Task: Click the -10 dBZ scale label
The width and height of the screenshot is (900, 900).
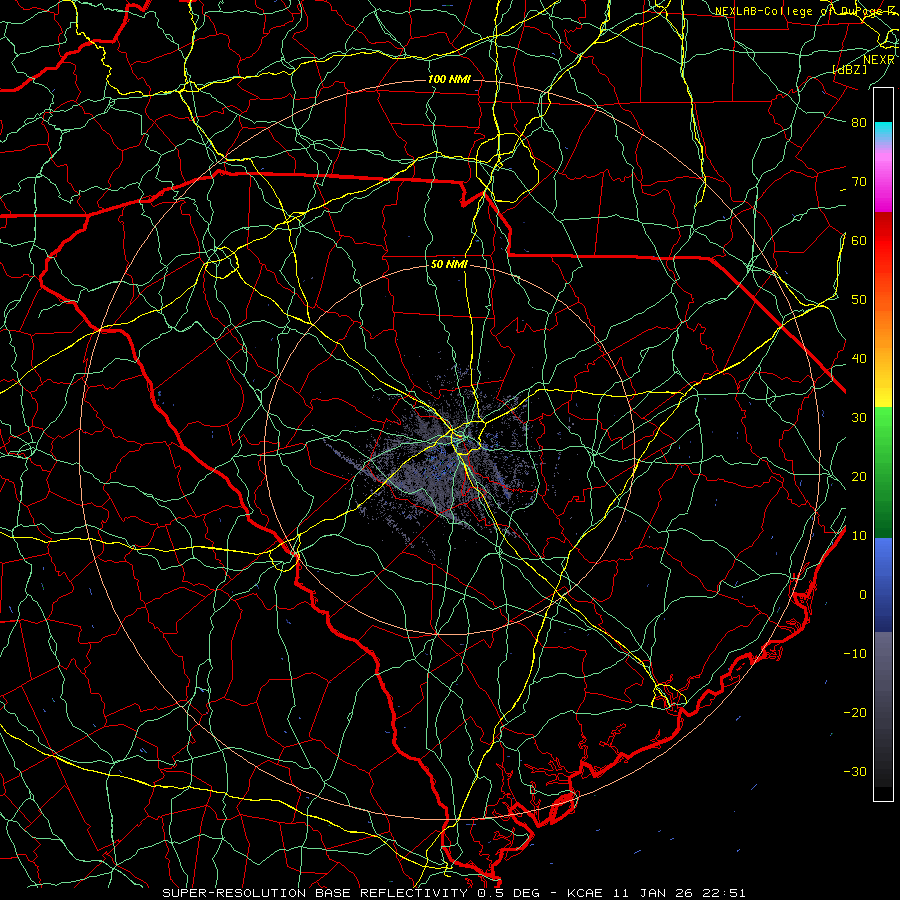Action: (855, 654)
